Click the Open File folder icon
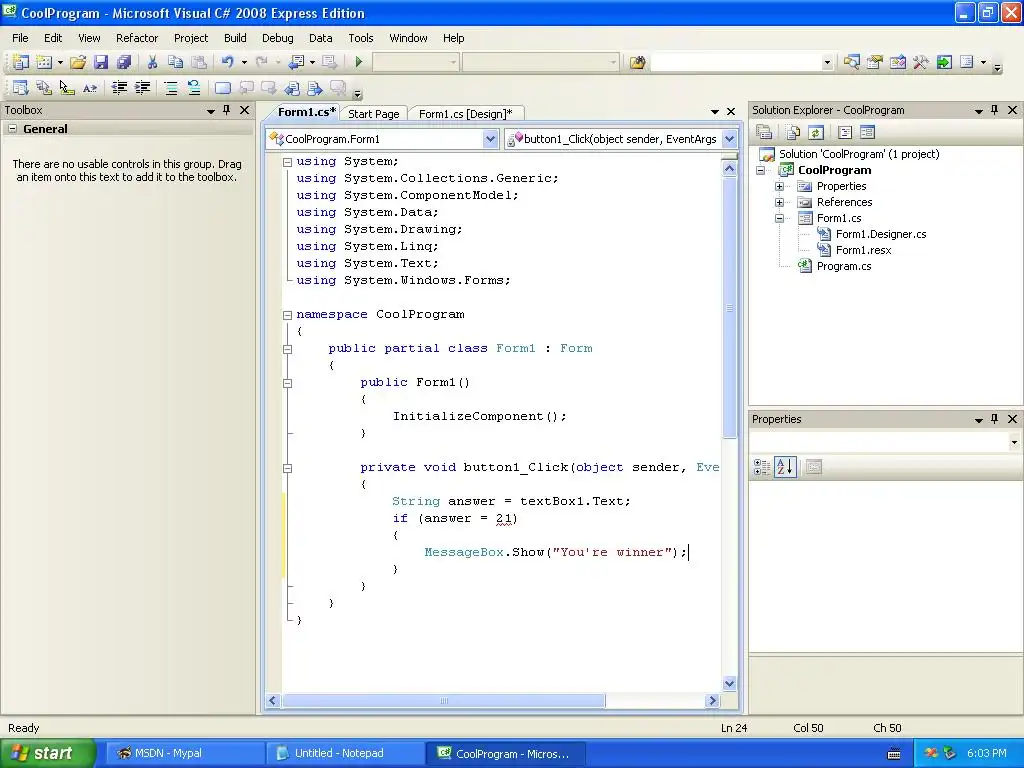The height and width of the screenshot is (768, 1024). 78,62
